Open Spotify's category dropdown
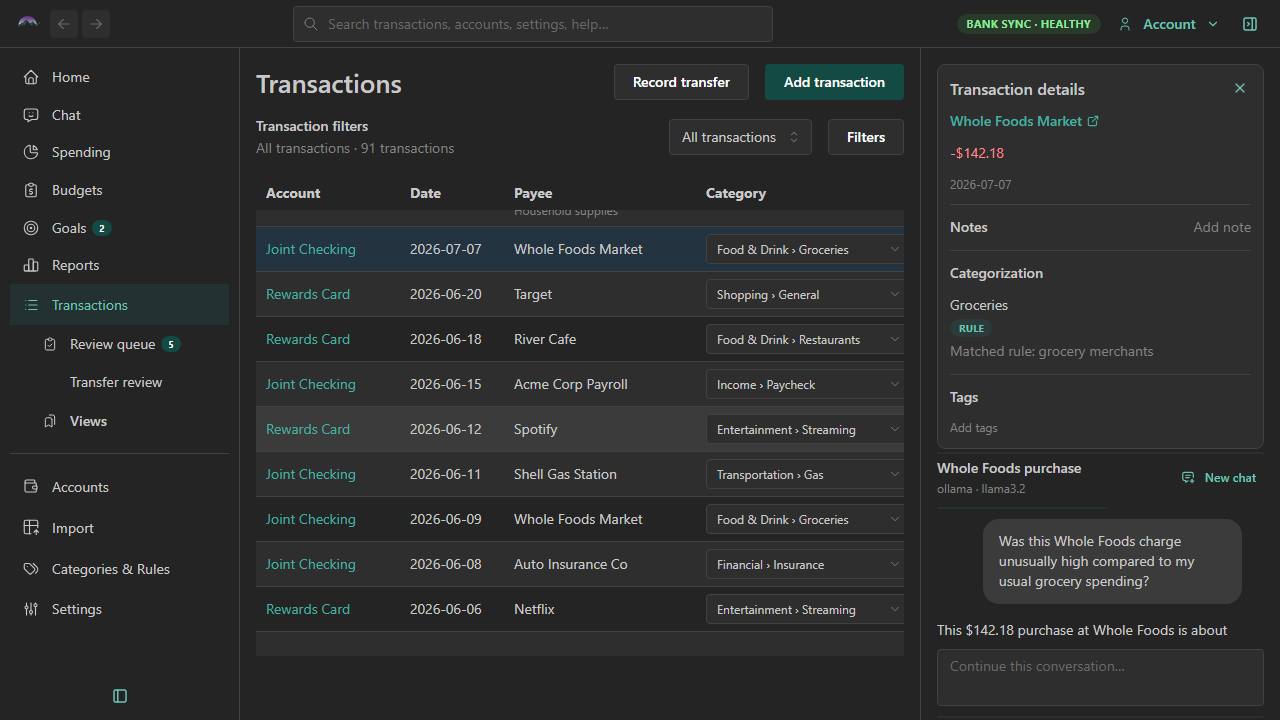1280x720 pixels. point(806,429)
